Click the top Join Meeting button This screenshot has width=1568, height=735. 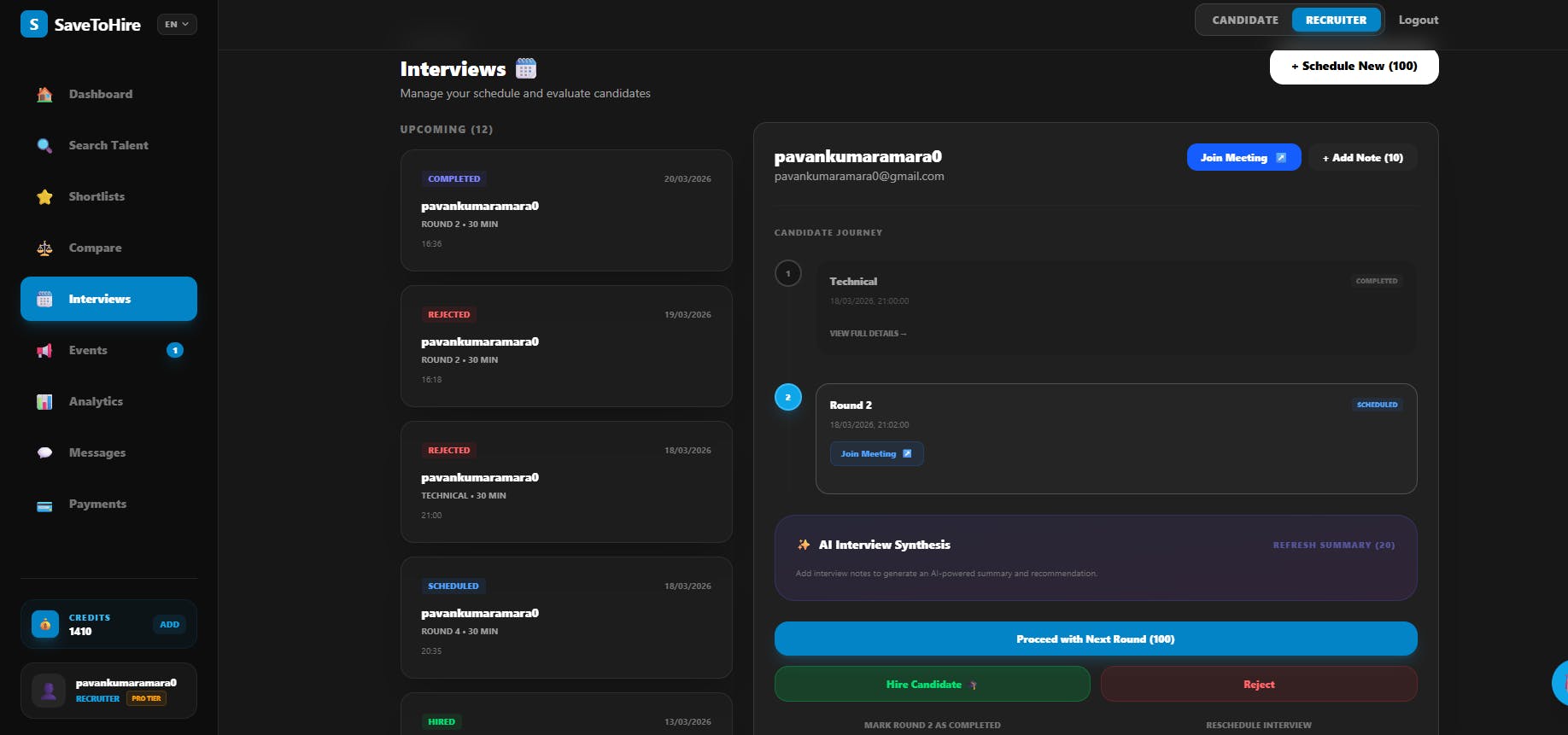tap(1243, 157)
